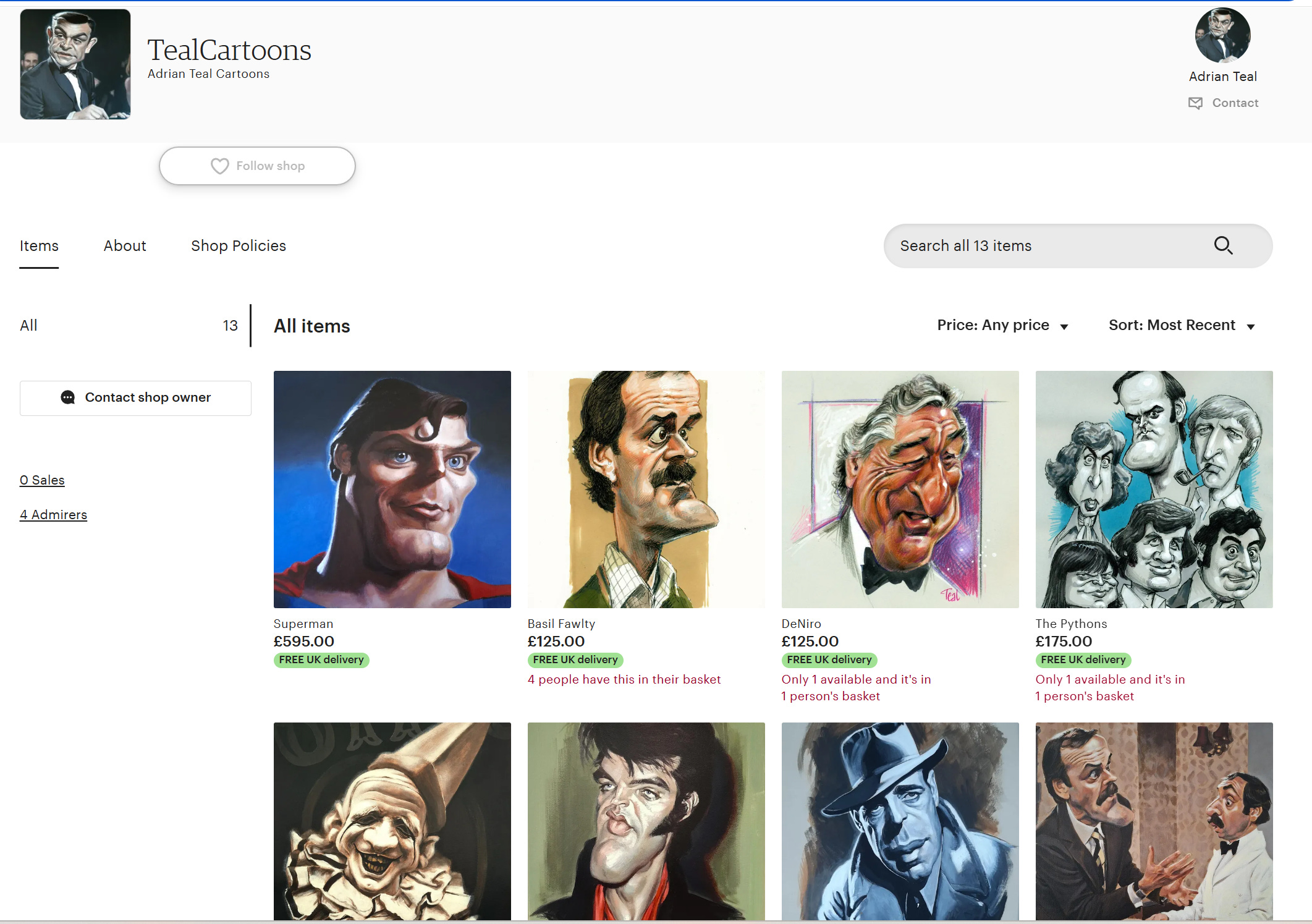Screen dimensions: 1312x924
Task: Click the heart icon in Follow shop
Action: (219, 166)
